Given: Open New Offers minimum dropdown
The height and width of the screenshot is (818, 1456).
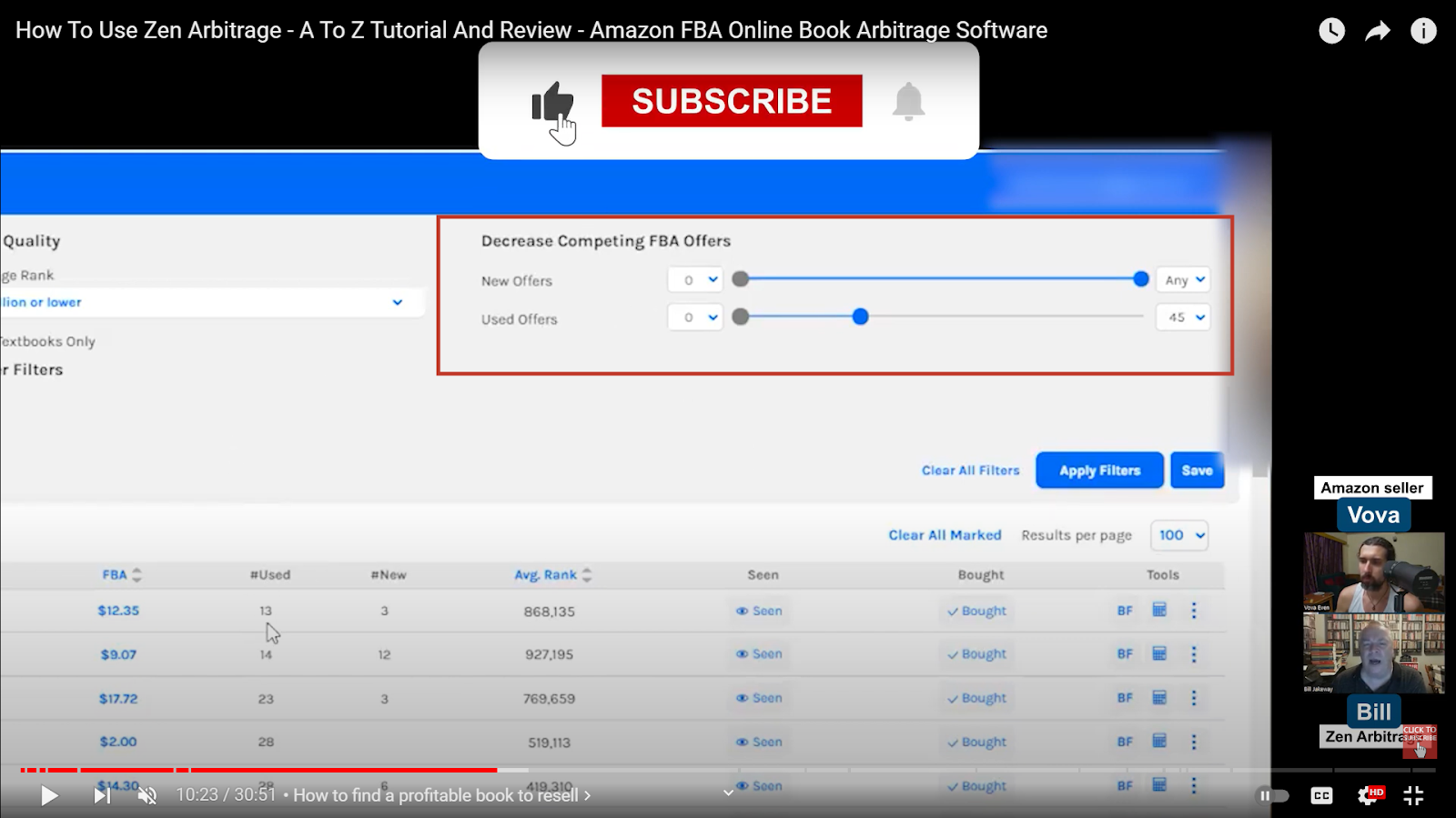Looking at the screenshot, I should coord(695,280).
